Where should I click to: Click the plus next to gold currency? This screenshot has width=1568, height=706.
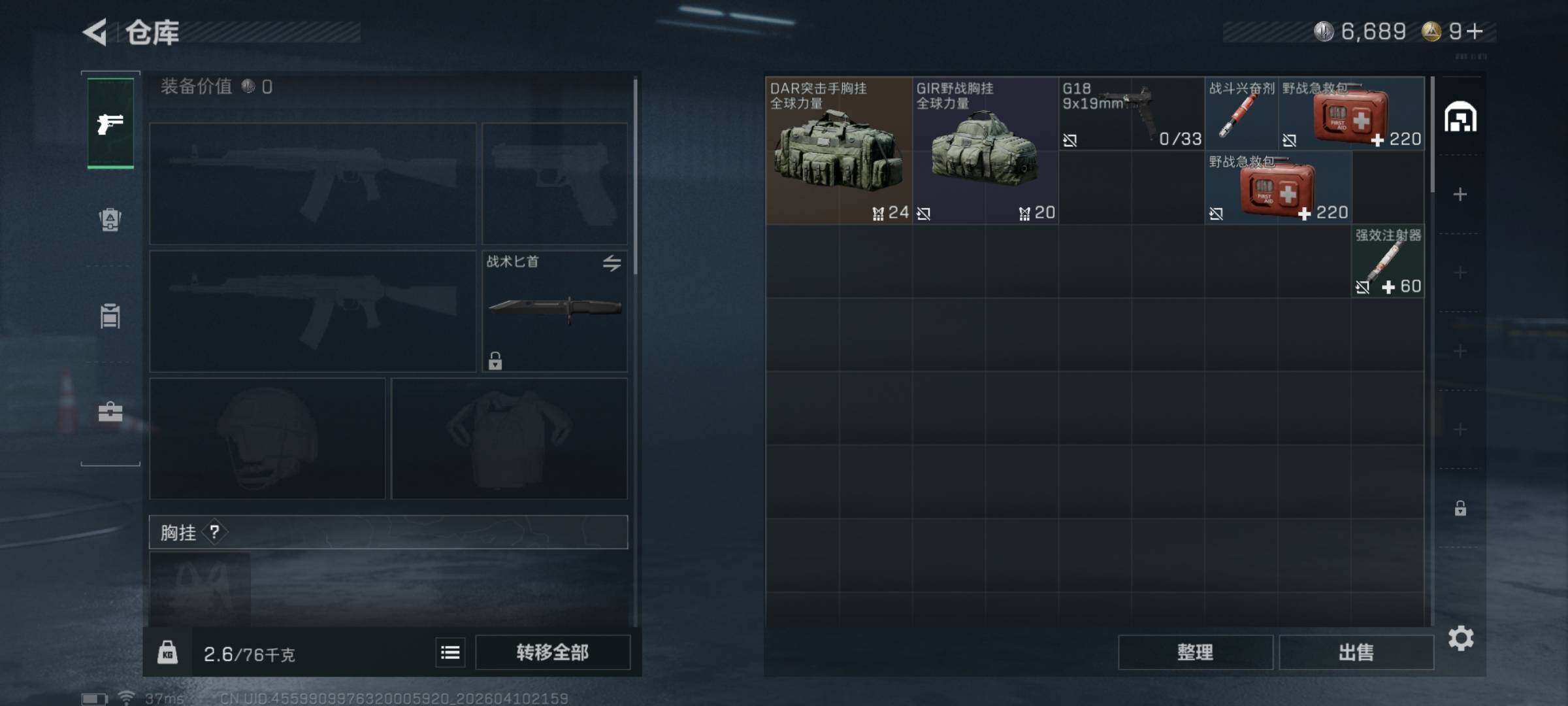[1475, 31]
